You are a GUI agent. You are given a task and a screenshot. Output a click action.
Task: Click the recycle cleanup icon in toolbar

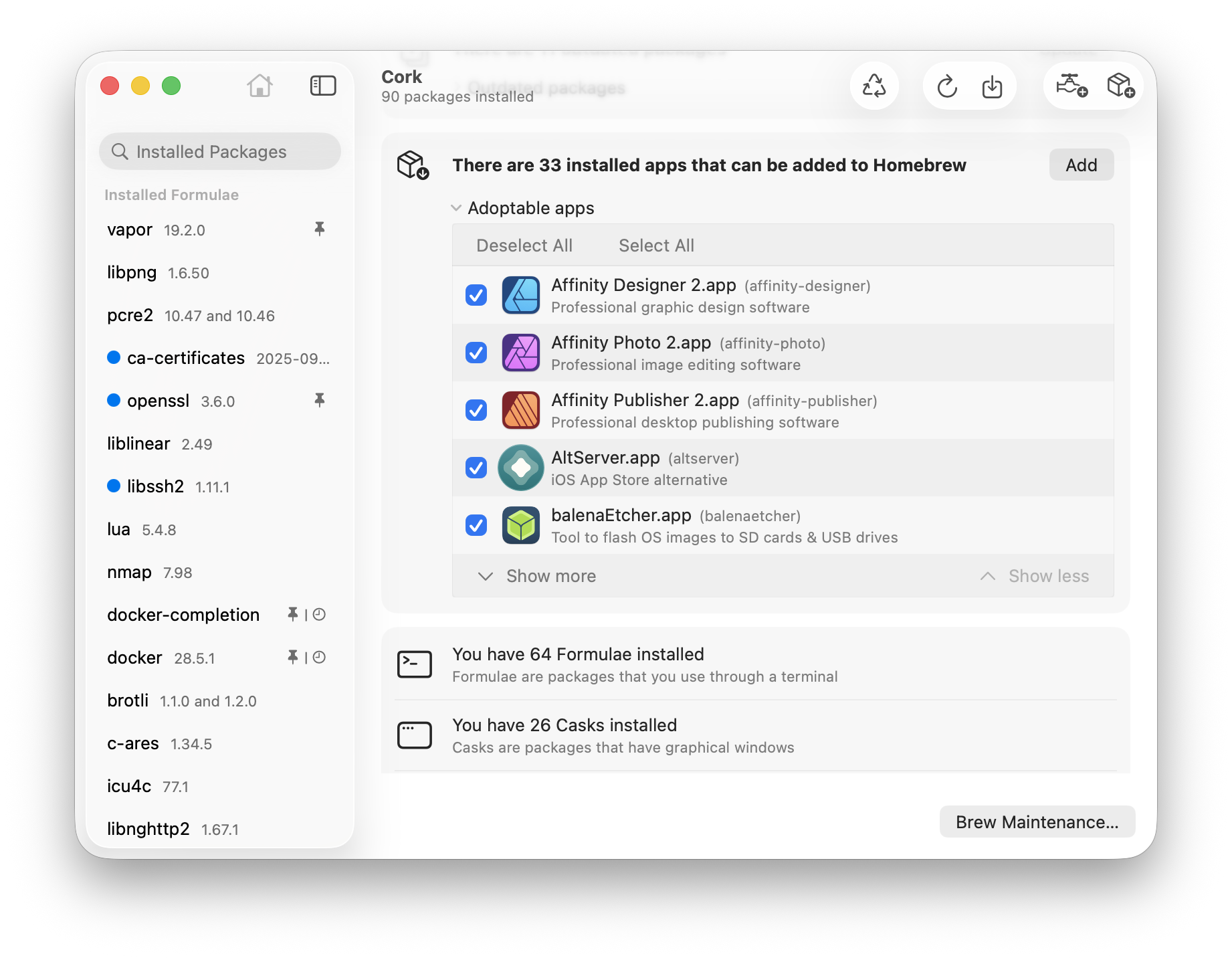[874, 86]
